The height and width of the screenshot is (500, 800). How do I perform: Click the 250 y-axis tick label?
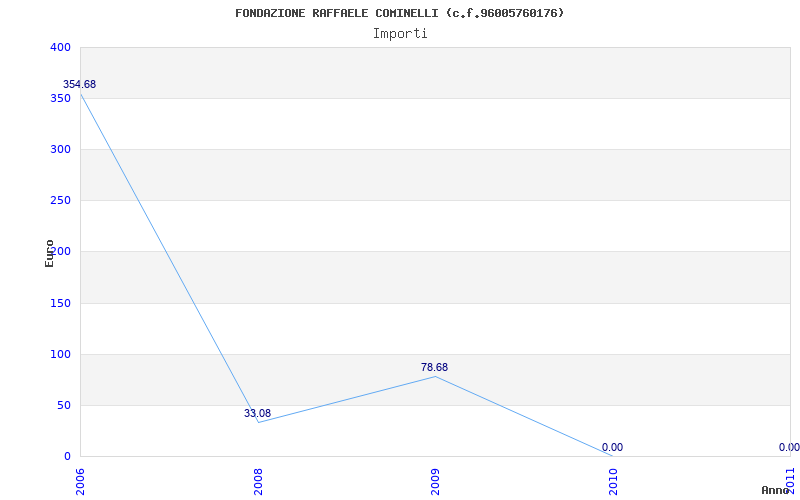(x=60, y=201)
